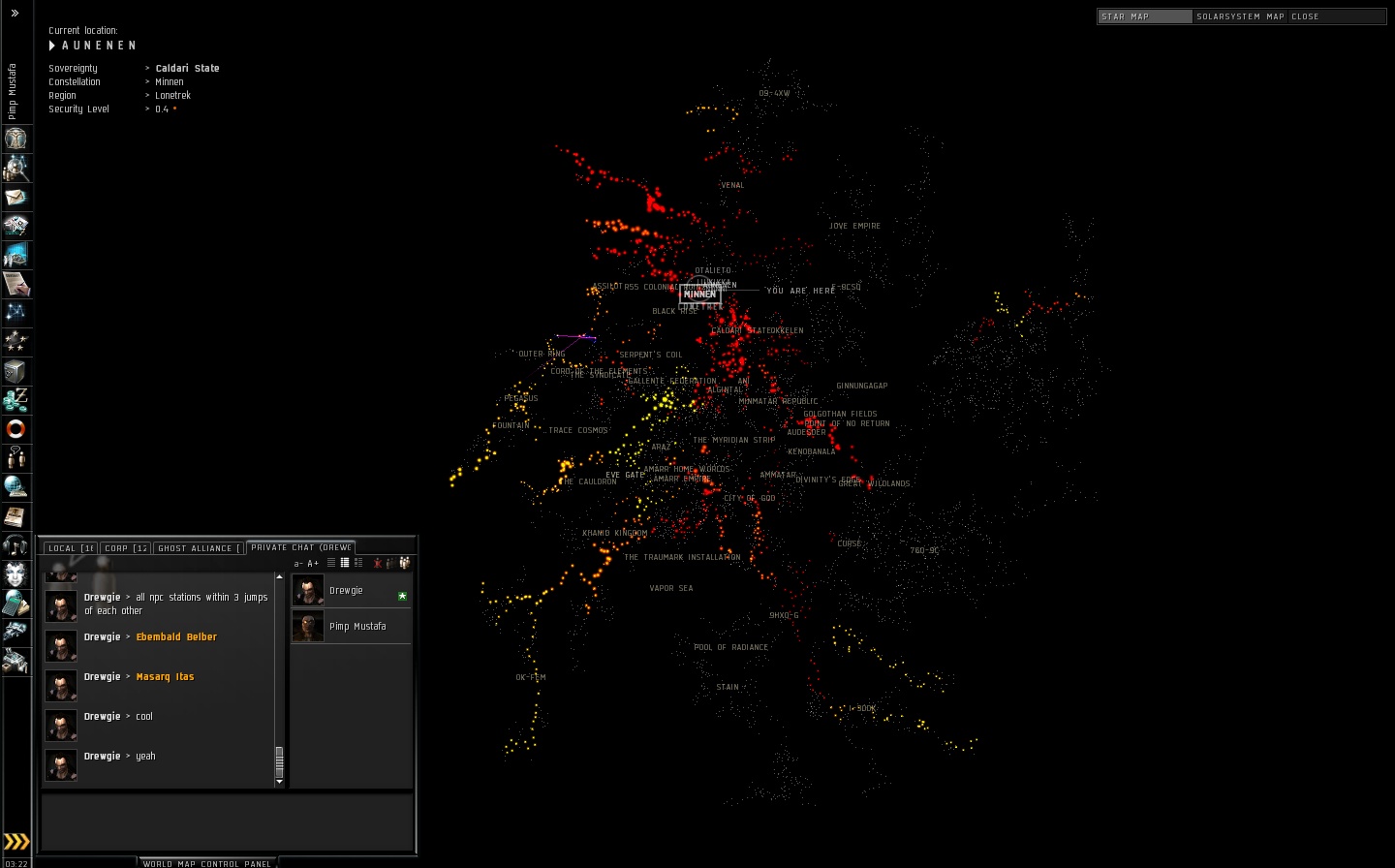Click the Minnen constellation link
The height and width of the screenshot is (868, 1395).
coord(170,82)
